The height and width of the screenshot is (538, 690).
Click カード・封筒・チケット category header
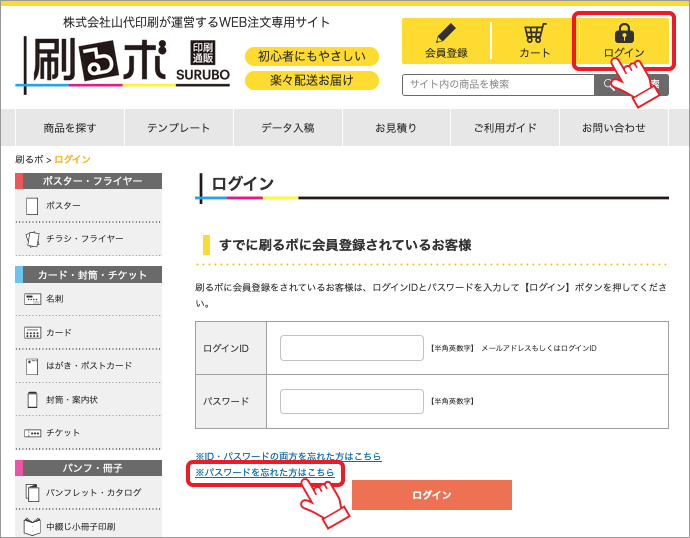pyautogui.click(x=88, y=274)
